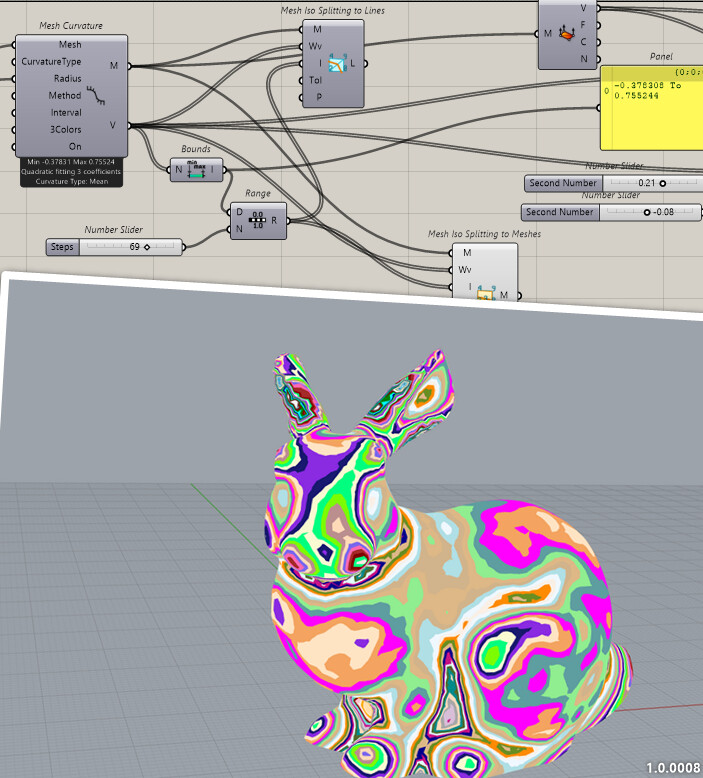Click the C output of the mesh component
The width and height of the screenshot is (703, 778).
tap(583, 42)
